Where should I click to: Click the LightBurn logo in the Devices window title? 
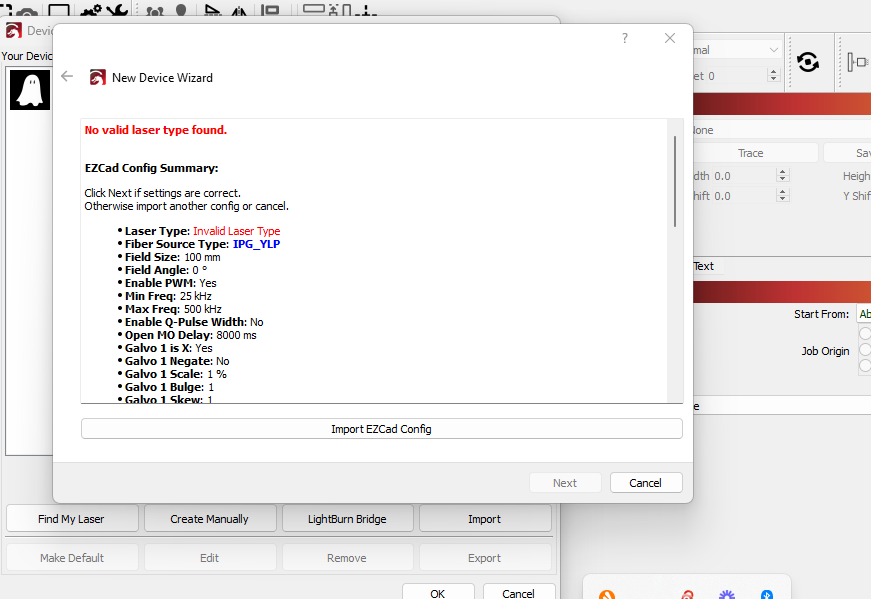pyautogui.click(x=13, y=30)
